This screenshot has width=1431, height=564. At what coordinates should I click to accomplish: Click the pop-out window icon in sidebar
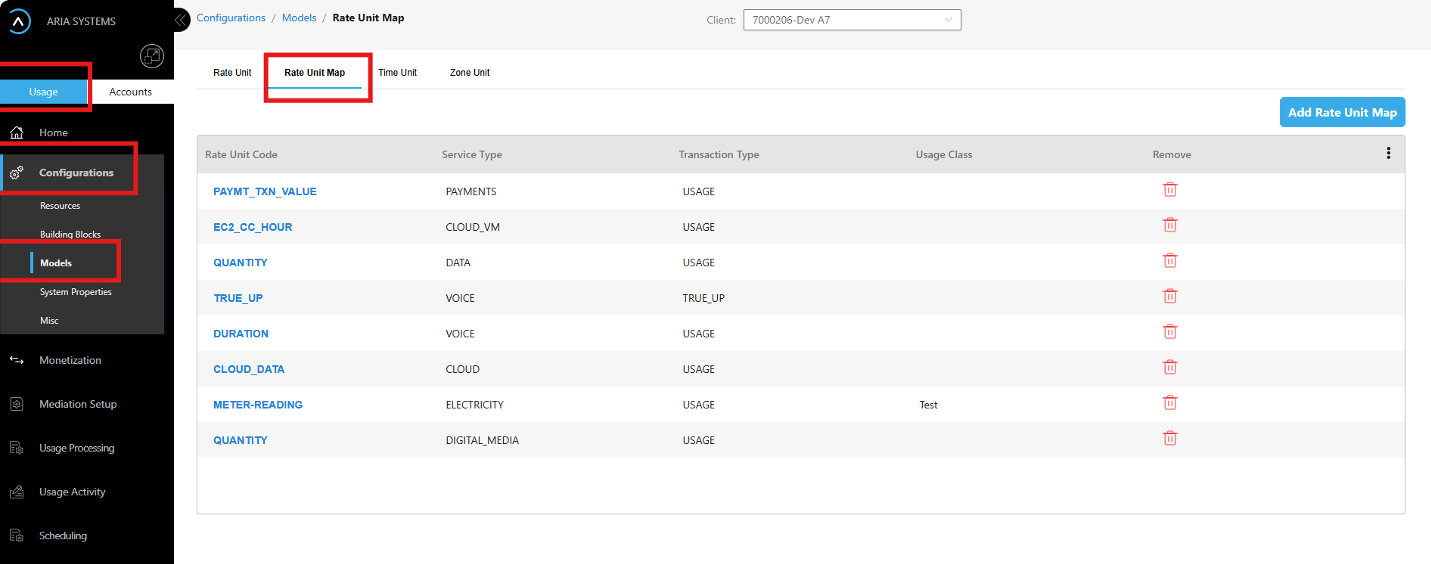151,57
